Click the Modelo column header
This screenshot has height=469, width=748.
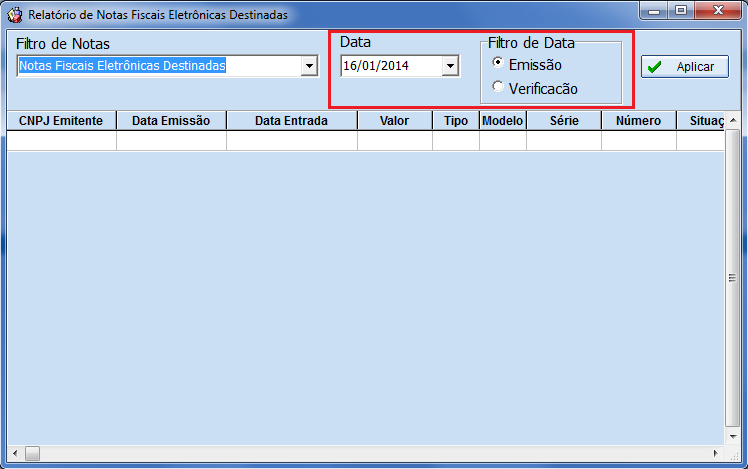[503, 121]
